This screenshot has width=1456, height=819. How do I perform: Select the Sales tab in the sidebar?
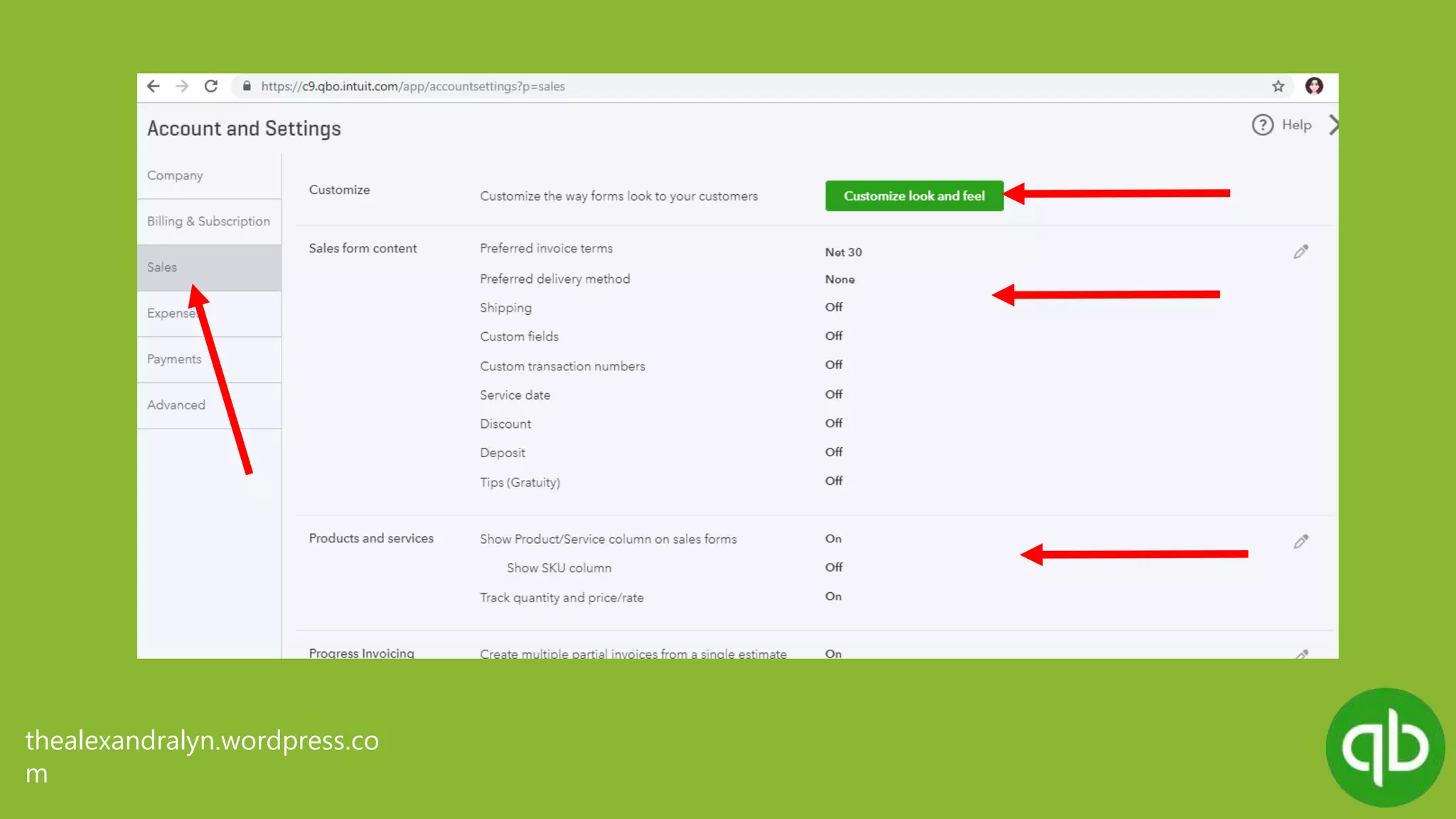click(162, 267)
